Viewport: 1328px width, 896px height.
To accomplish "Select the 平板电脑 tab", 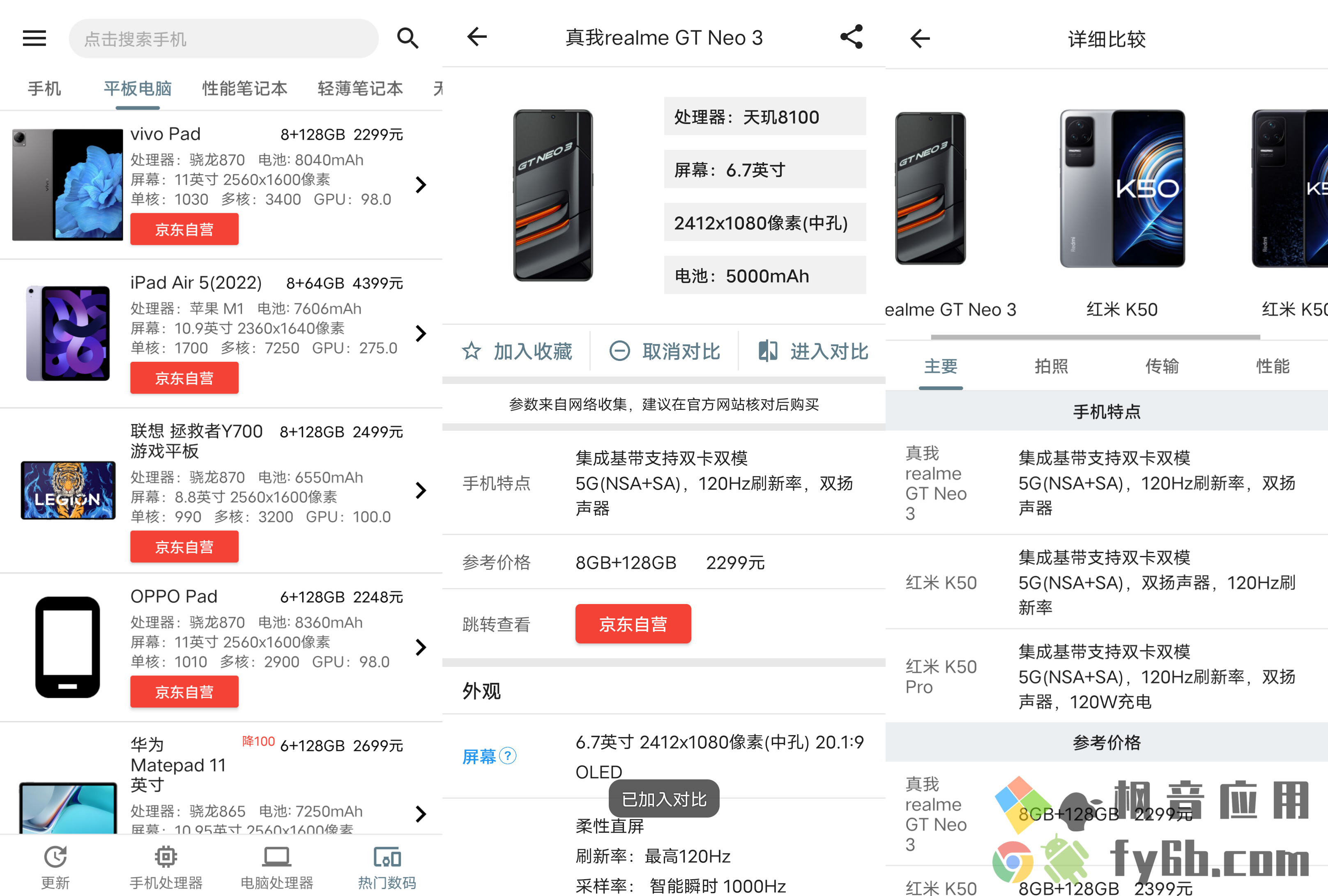I will point(138,89).
